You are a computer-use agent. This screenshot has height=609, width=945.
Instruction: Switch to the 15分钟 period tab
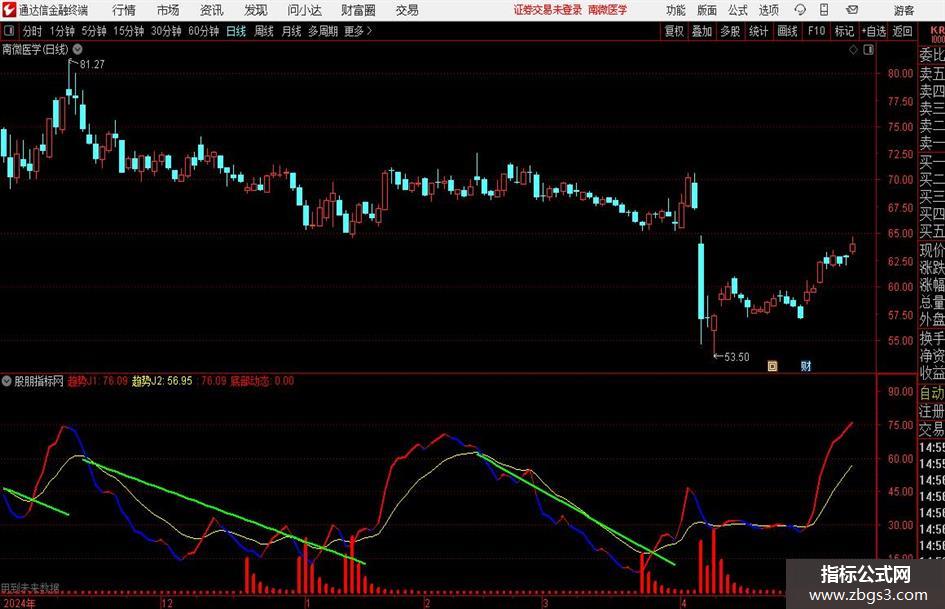(x=129, y=31)
